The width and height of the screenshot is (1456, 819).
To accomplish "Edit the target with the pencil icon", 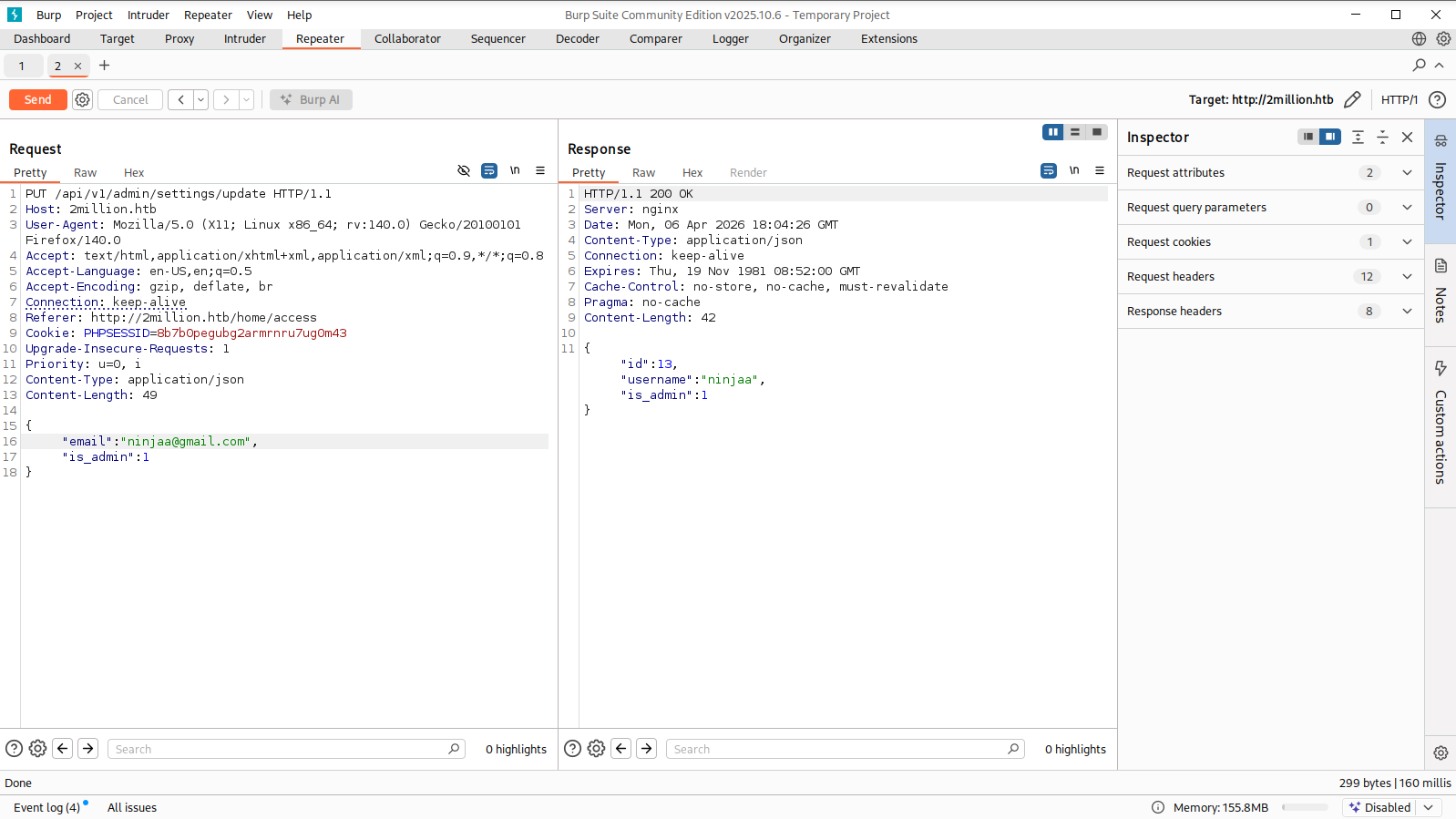I will click(1352, 99).
